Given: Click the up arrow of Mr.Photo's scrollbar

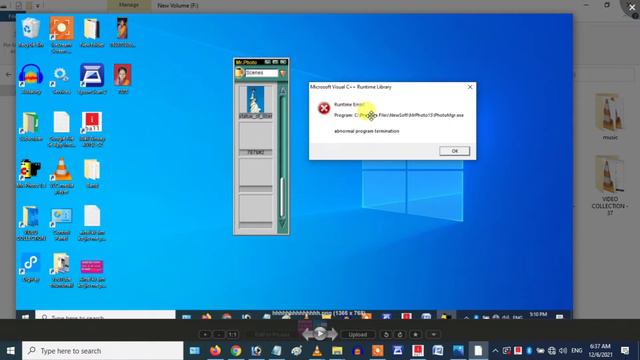Looking at the screenshot, I should click(x=283, y=91).
